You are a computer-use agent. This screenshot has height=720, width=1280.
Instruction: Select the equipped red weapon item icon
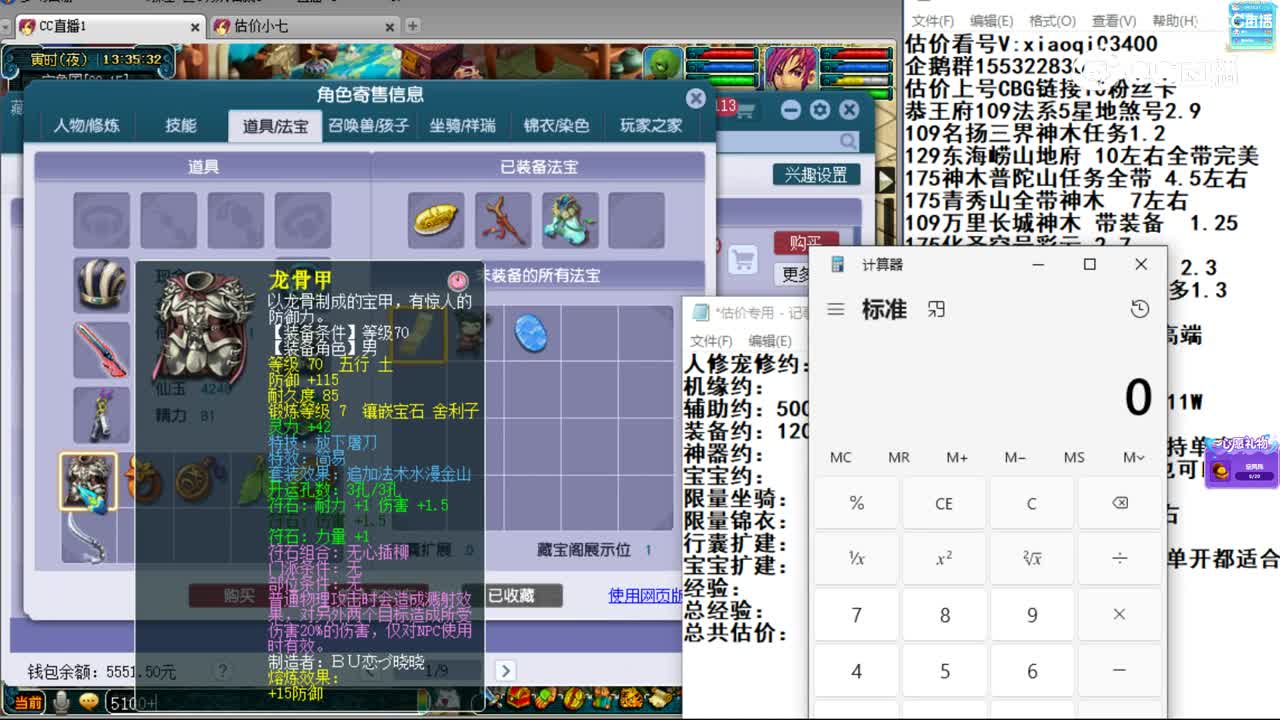(x=101, y=350)
